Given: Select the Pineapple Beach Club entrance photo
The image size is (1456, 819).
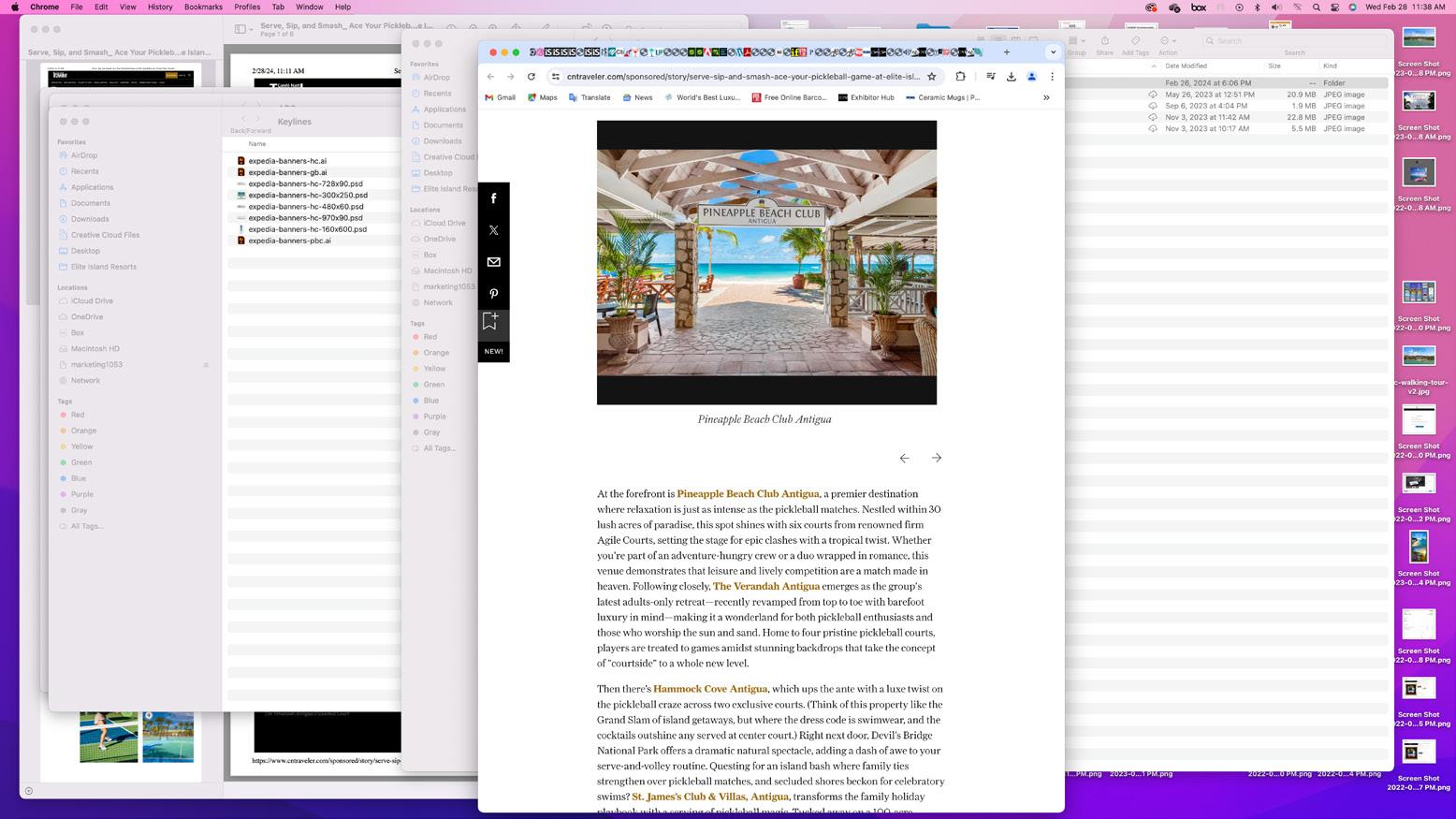Looking at the screenshot, I should click(766, 263).
